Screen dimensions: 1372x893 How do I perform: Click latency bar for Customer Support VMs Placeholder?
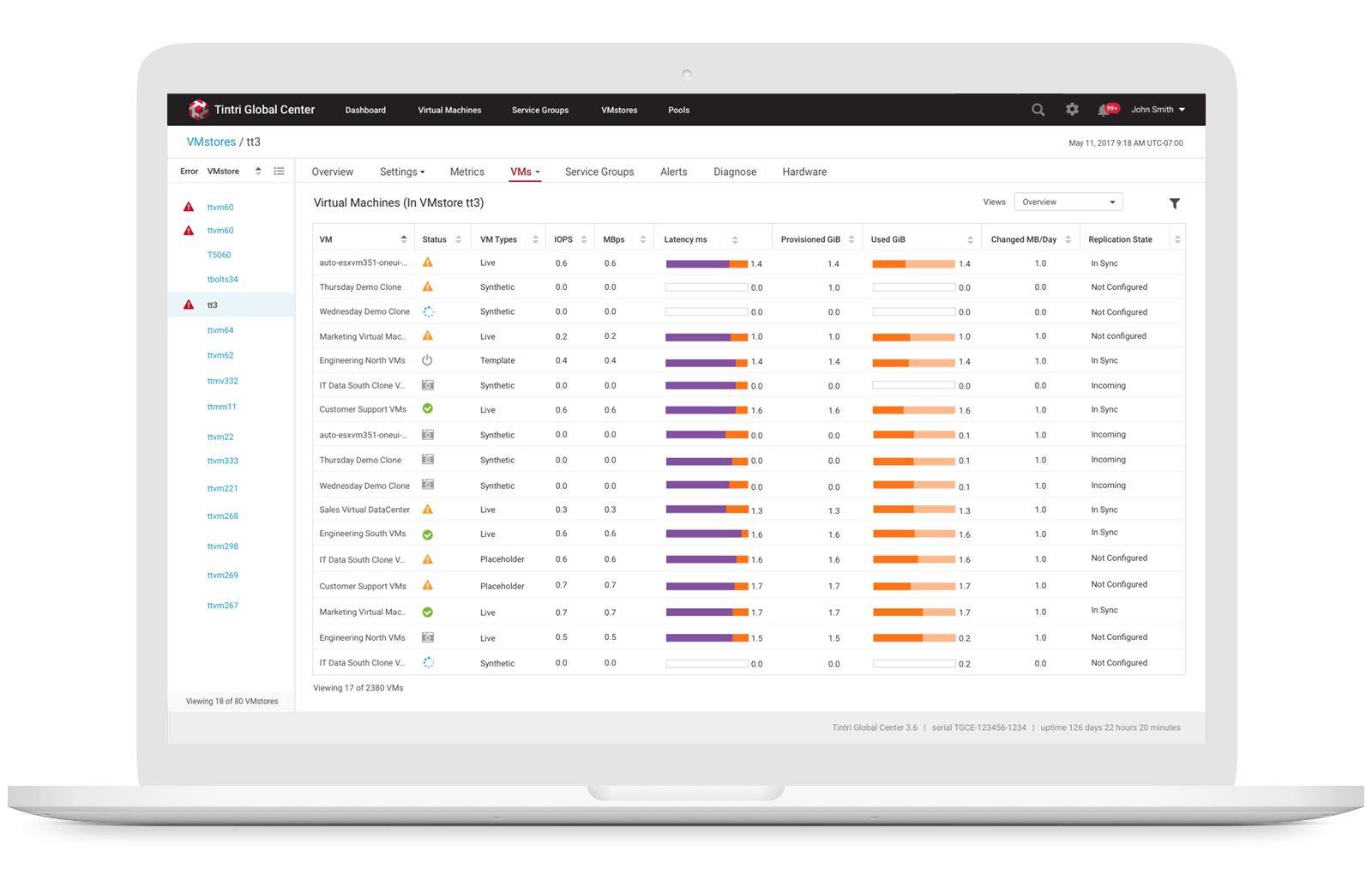pos(707,586)
